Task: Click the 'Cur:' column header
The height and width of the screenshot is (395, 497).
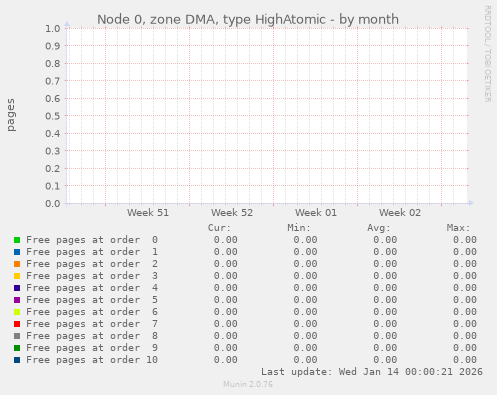Action: 219,228
